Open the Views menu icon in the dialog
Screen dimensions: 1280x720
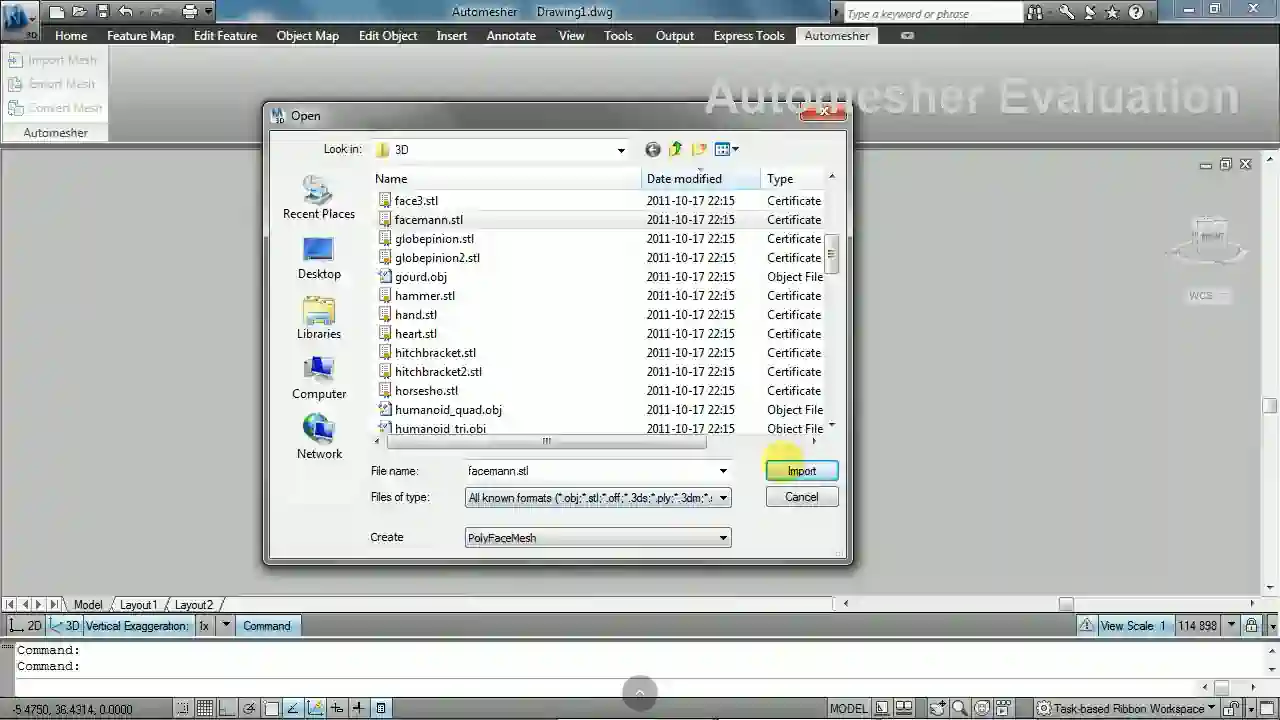tap(727, 150)
